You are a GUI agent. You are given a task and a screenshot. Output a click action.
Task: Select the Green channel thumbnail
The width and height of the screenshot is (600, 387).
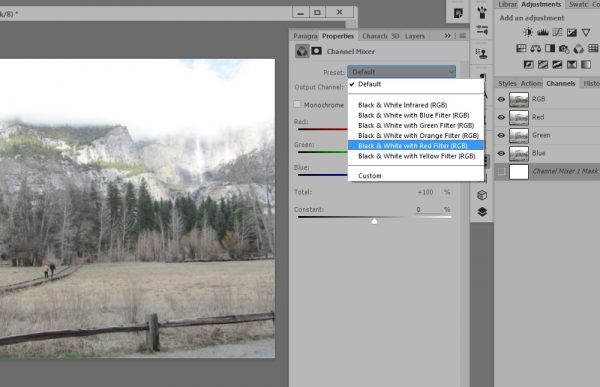pos(518,135)
